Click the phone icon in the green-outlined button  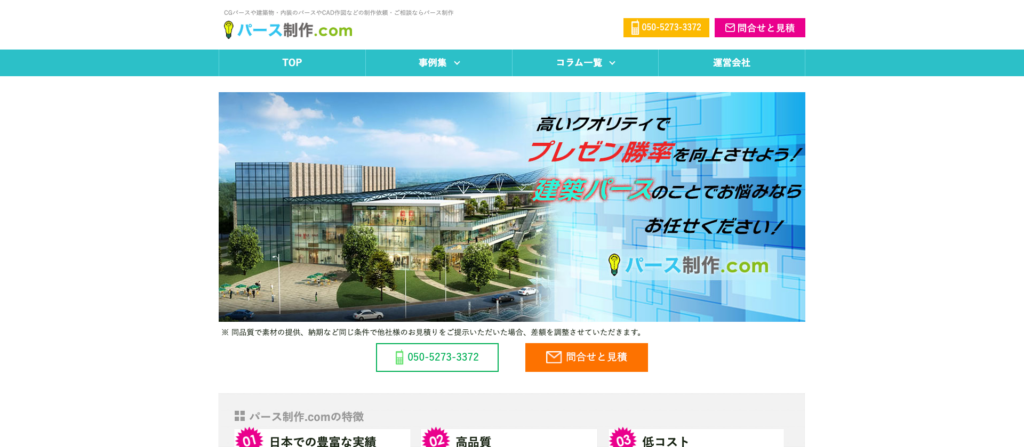400,358
